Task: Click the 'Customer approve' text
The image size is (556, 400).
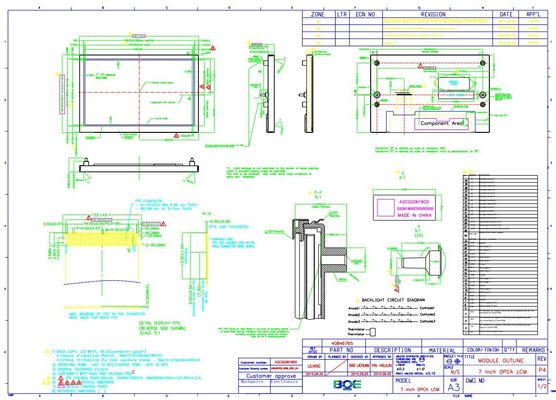Action: point(271,376)
